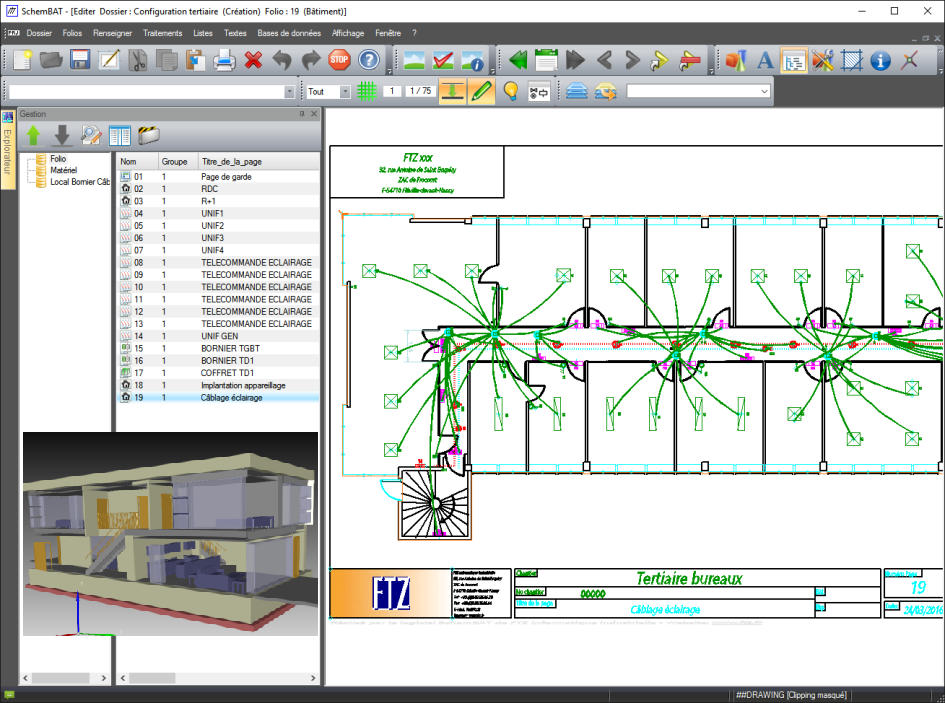Click the symbols palette icon

tap(539, 92)
